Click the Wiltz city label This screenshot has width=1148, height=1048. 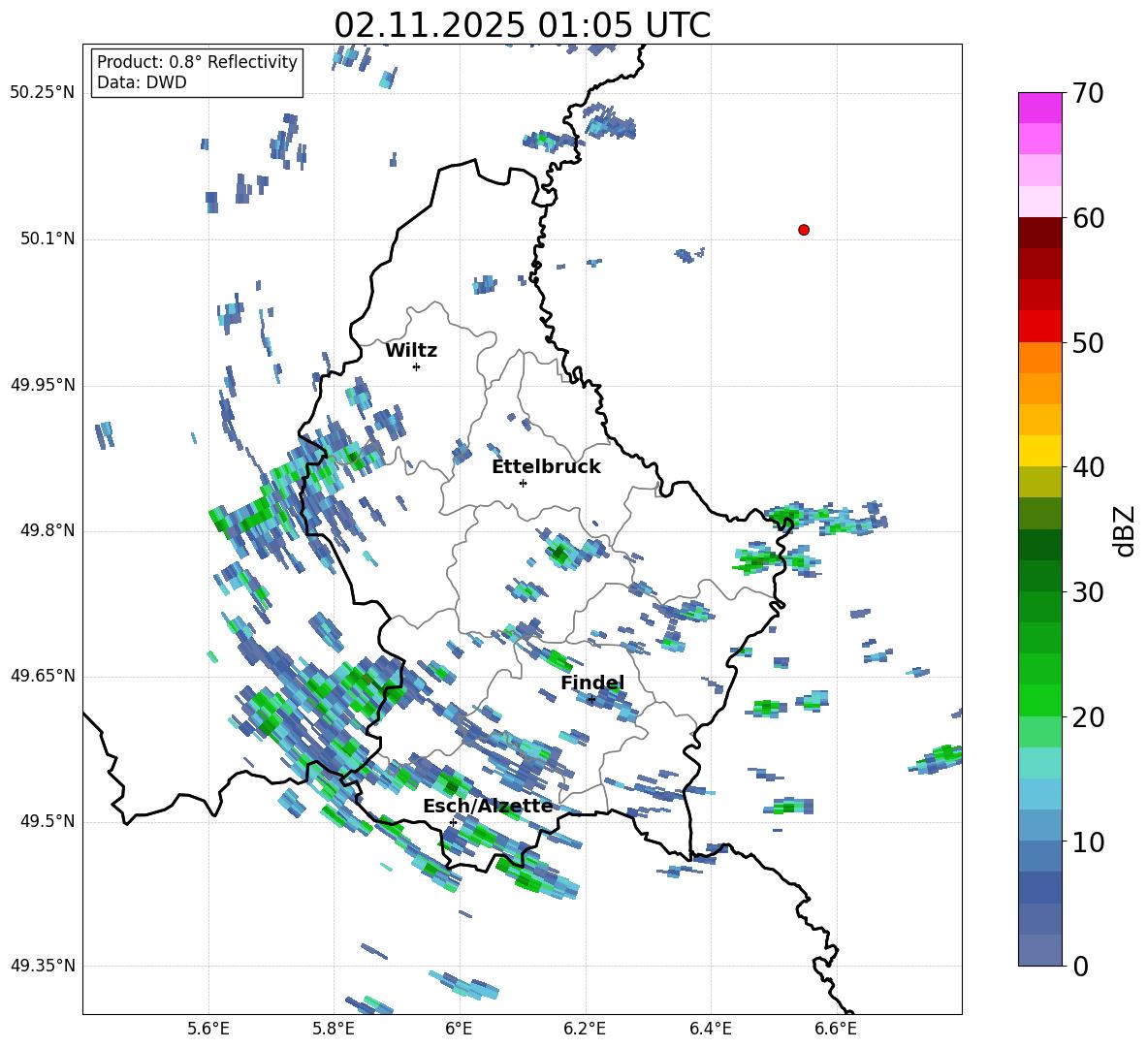pyautogui.click(x=411, y=351)
